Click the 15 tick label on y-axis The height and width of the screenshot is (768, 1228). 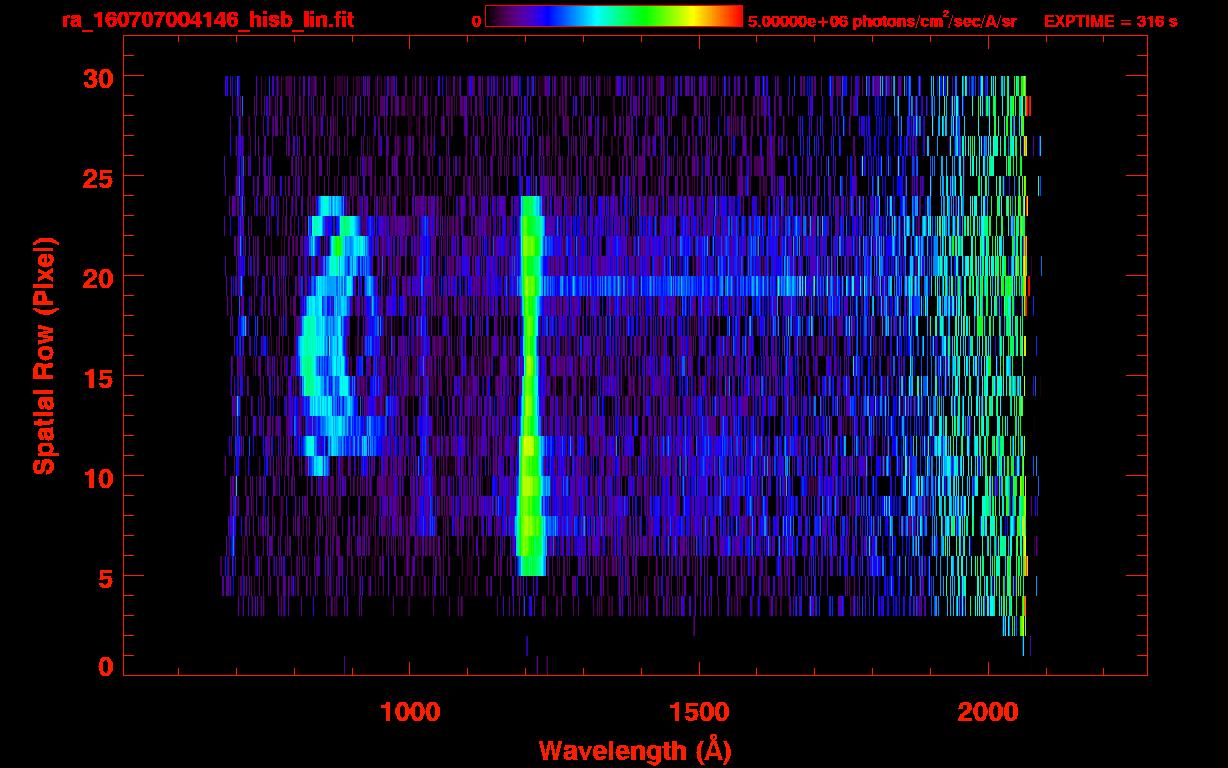[100, 377]
